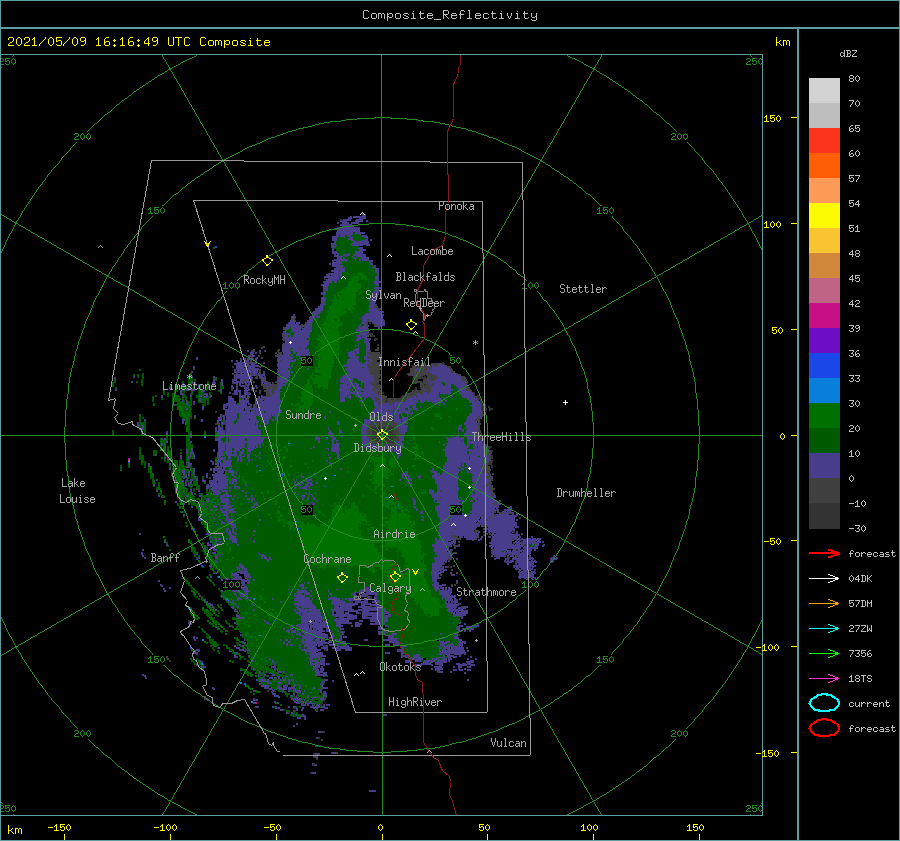Click the yellow radar-site diamond near Didsbury
The width and height of the screenshot is (900, 841).
pos(382,435)
